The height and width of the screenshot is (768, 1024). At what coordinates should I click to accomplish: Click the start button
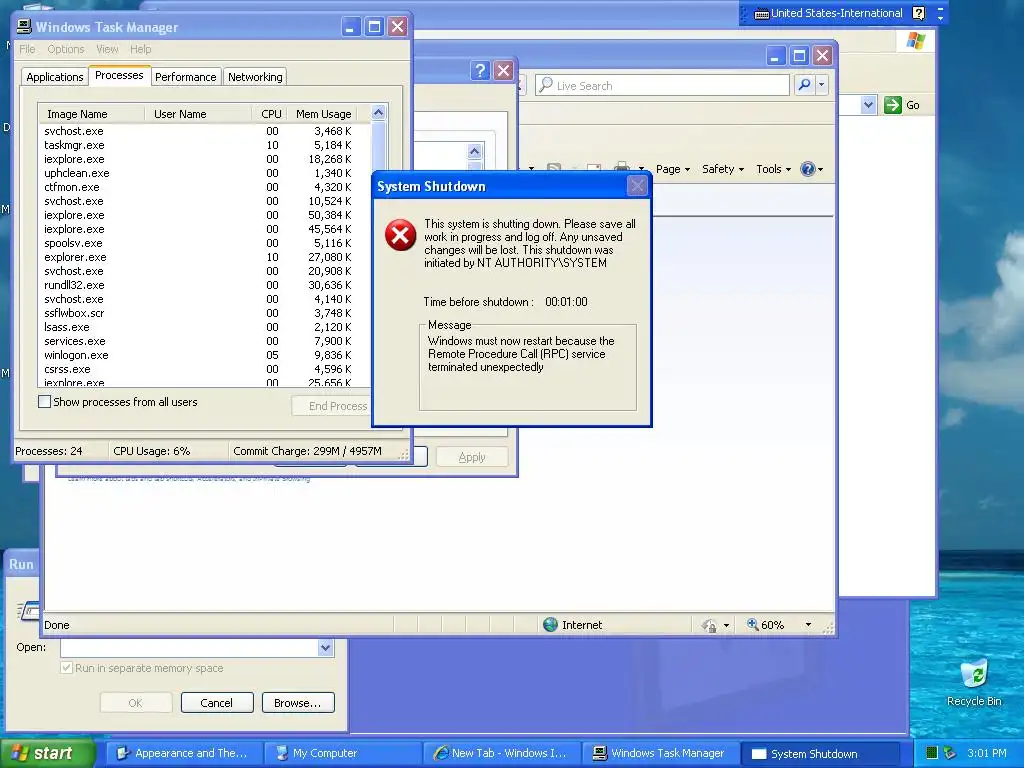coord(47,753)
